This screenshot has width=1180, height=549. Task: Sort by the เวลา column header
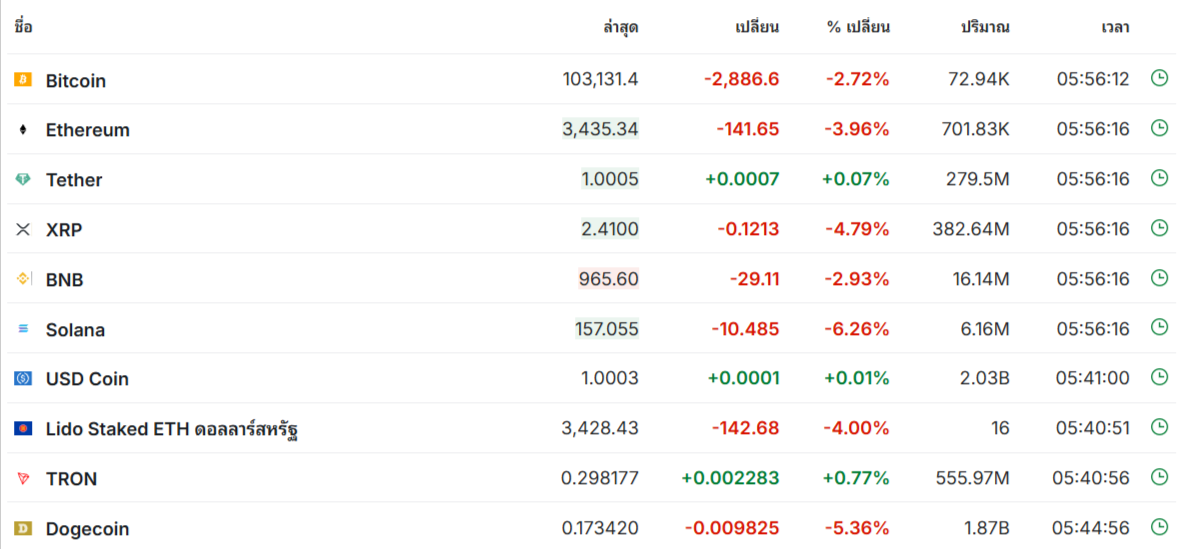pos(1115,27)
